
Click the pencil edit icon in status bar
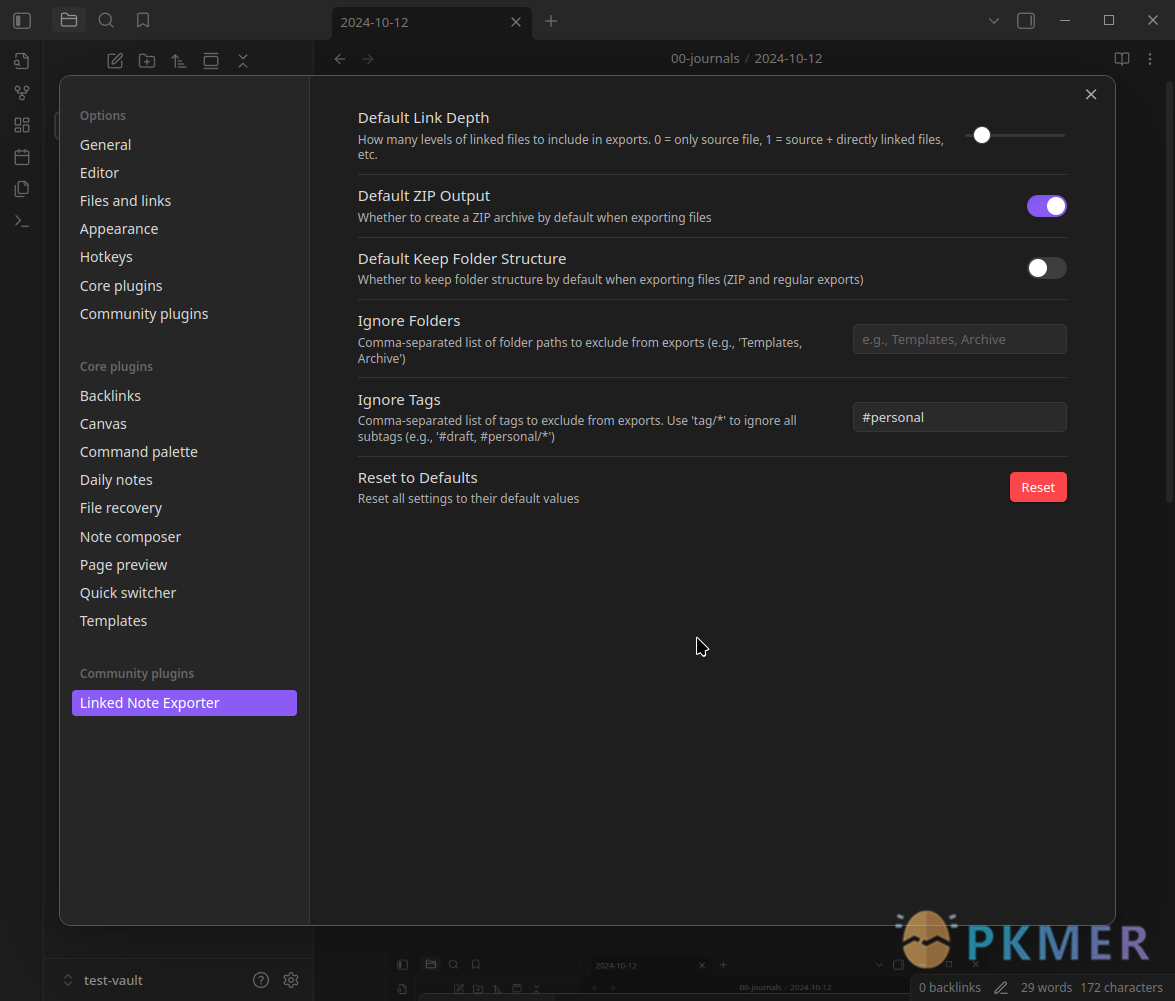(x=1000, y=988)
